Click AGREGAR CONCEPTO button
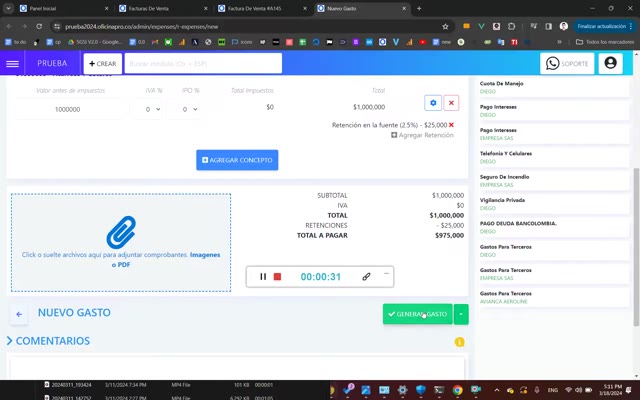 (x=237, y=160)
